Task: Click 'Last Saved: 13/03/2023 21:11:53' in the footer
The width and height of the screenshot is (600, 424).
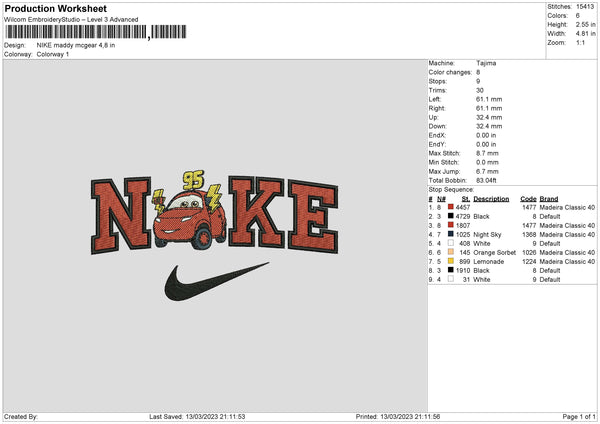Action: point(197,417)
